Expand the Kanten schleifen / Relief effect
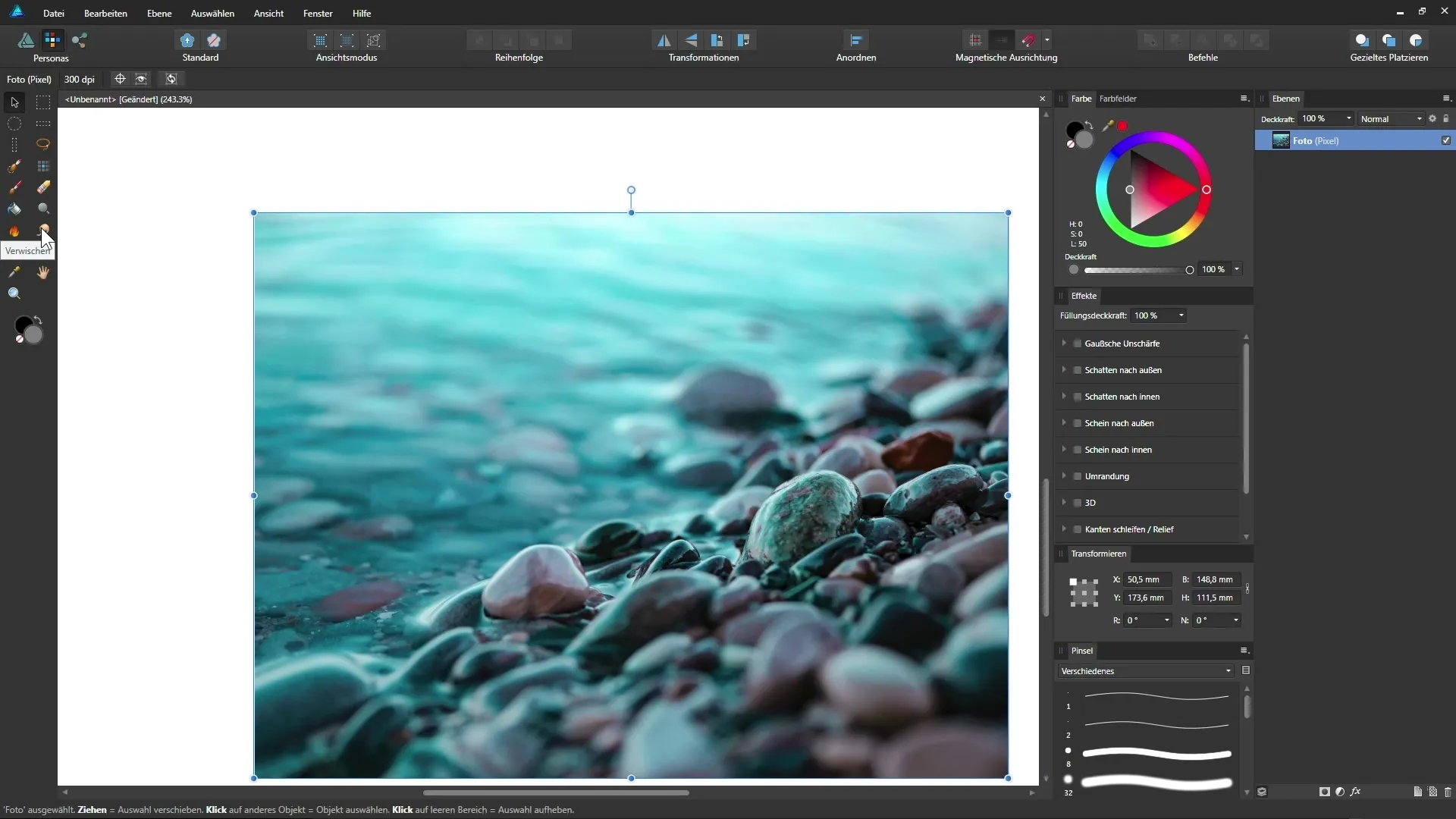Image resolution: width=1456 pixels, height=819 pixels. (1064, 529)
